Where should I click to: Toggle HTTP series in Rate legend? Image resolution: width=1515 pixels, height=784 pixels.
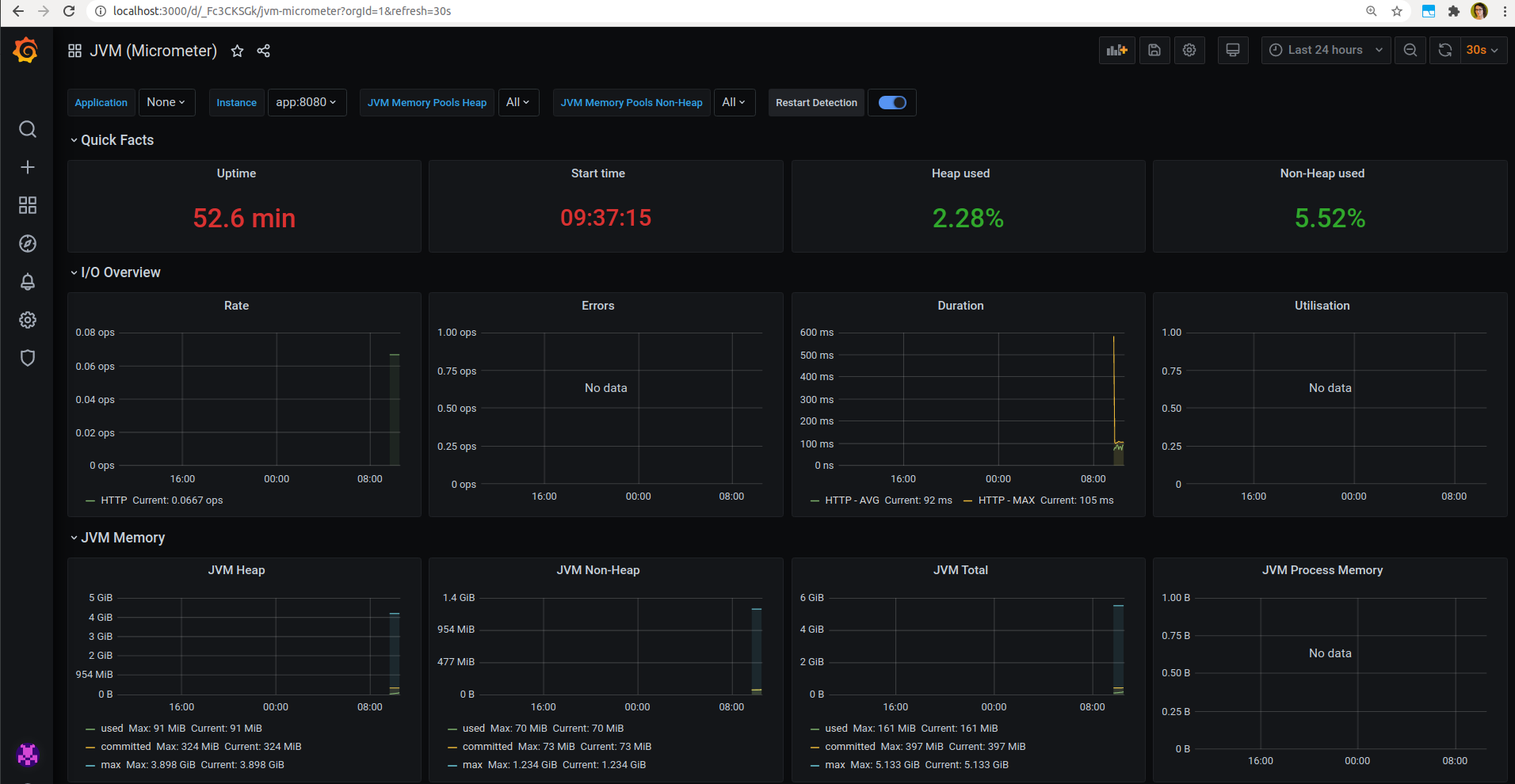click(113, 500)
